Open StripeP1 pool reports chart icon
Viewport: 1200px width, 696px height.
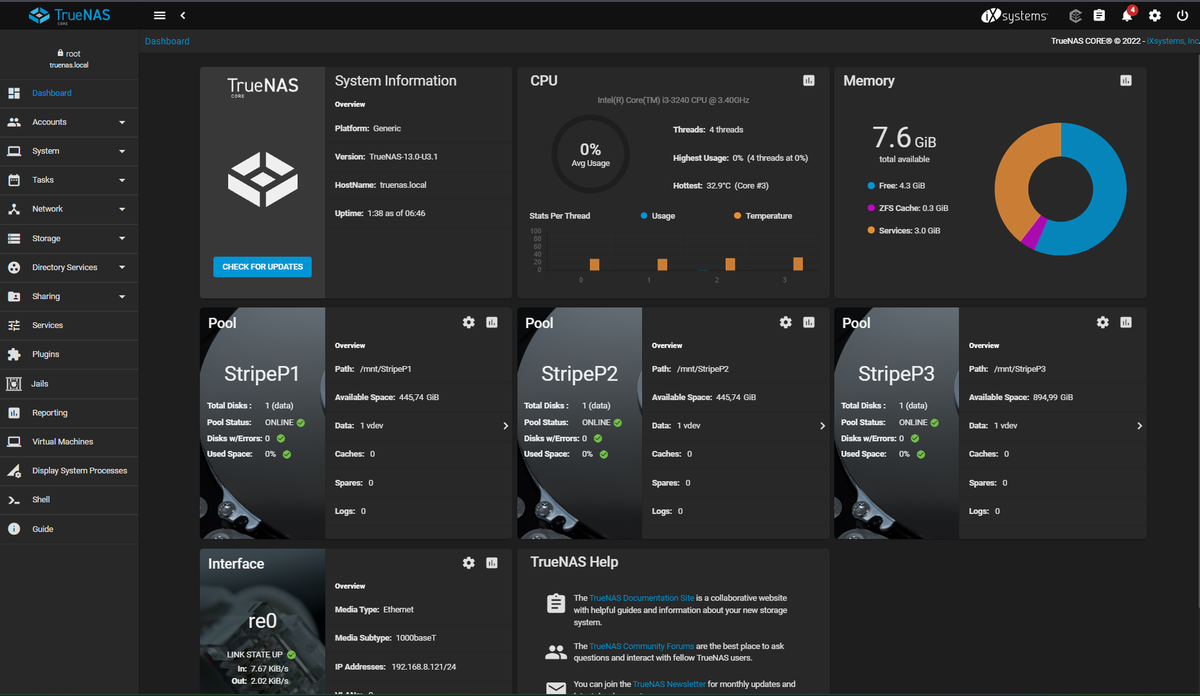492,322
